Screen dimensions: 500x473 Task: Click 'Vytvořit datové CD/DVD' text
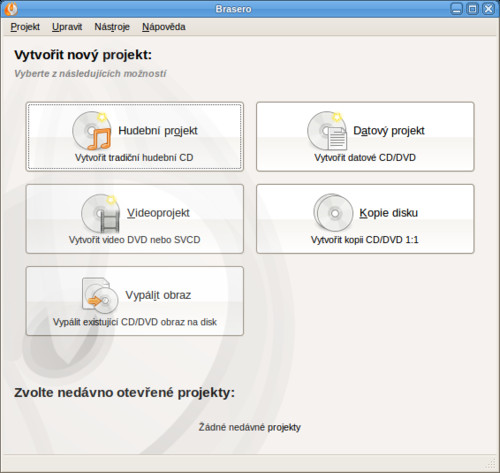[x=365, y=157]
